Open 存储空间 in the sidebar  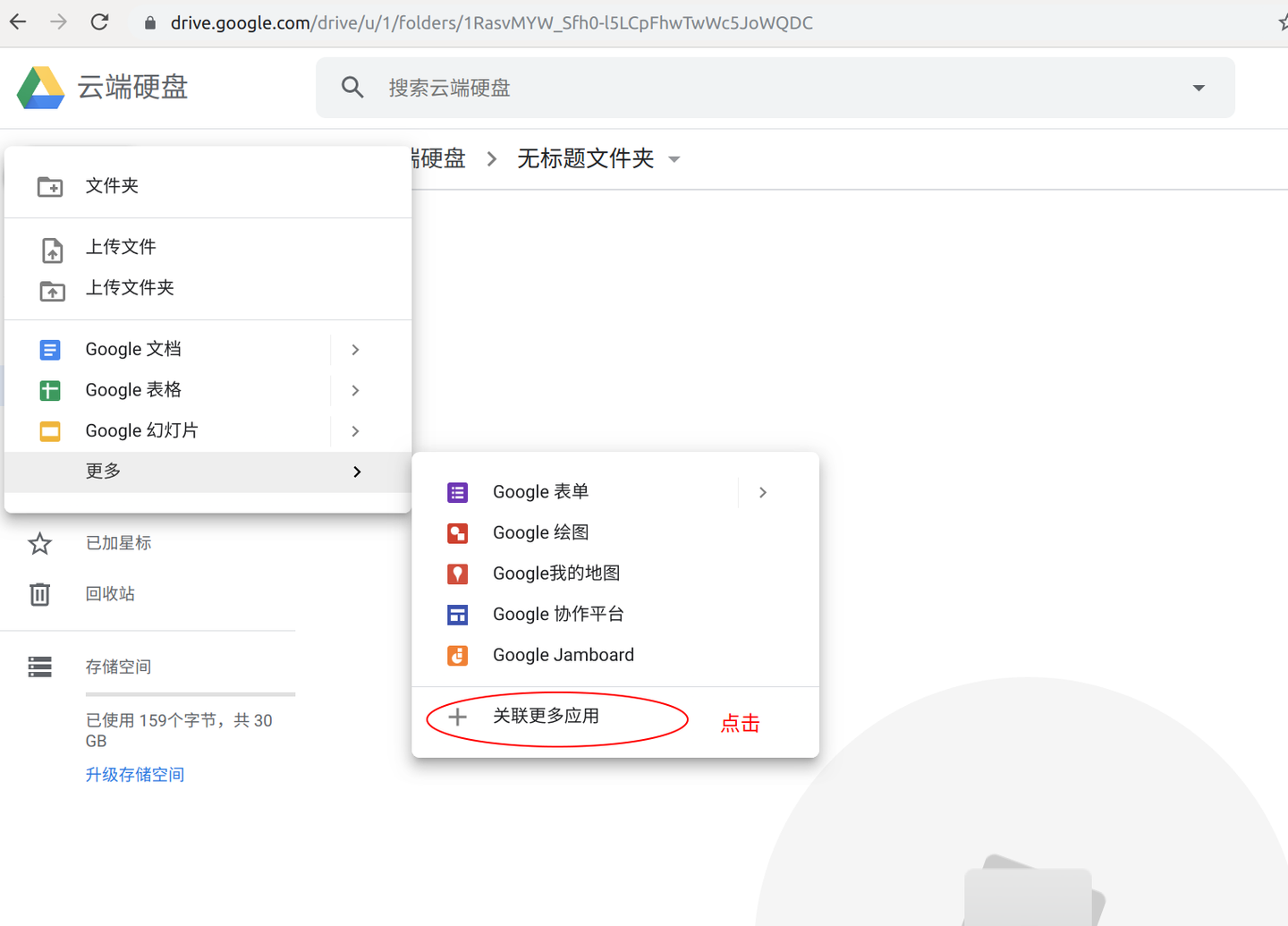pos(118,667)
